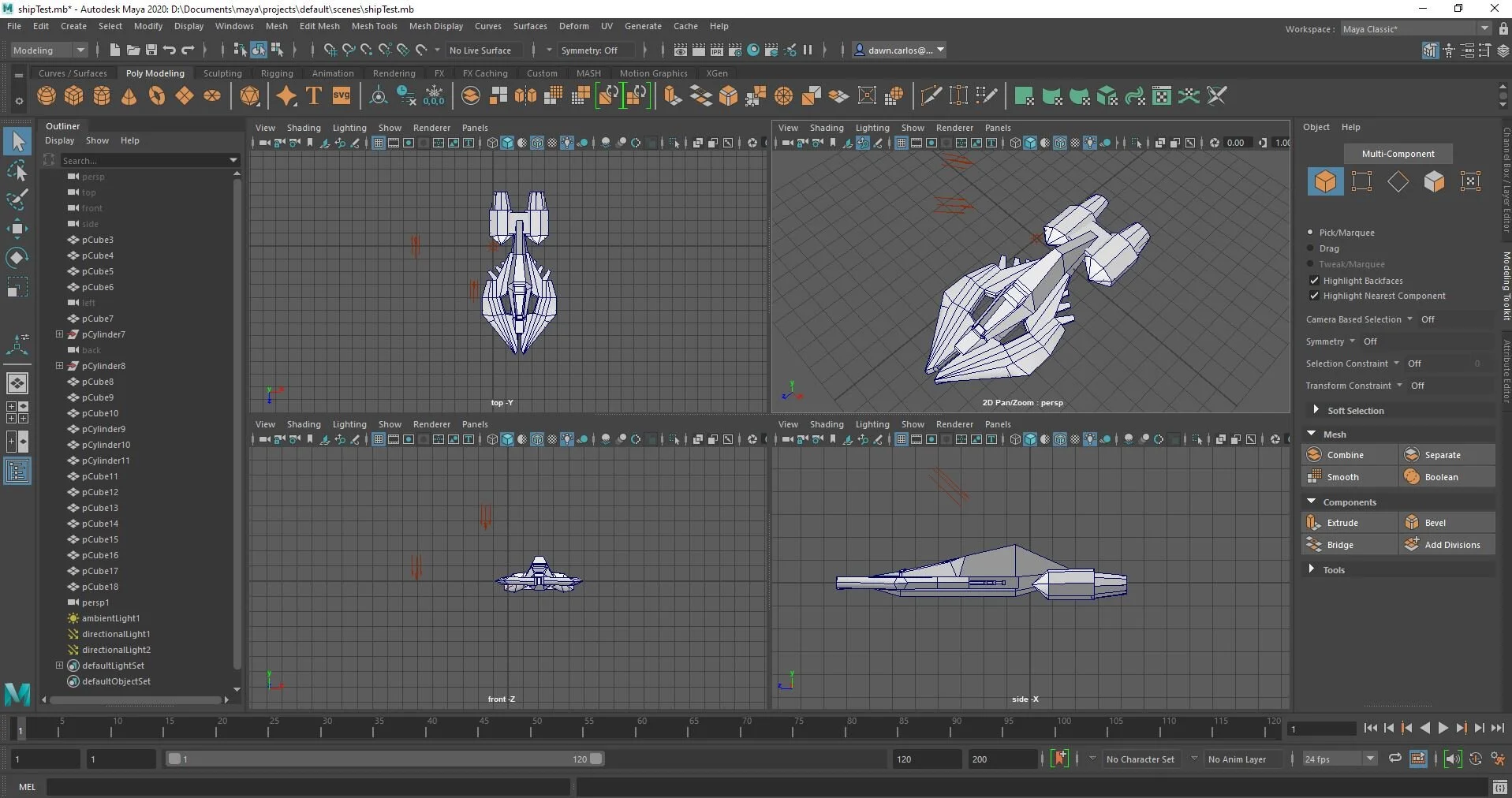This screenshot has width=1512, height=798.
Task: Uncheck Highlight Nearest Component
Action: click(x=1314, y=296)
